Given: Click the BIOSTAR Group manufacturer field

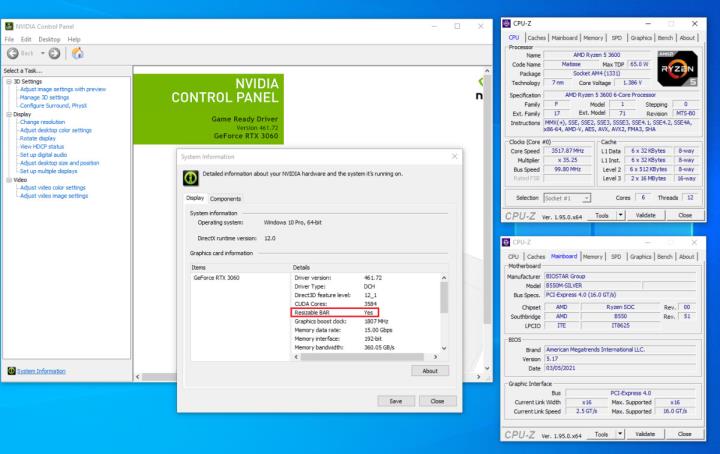Looking at the screenshot, I should (x=620, y=276).
